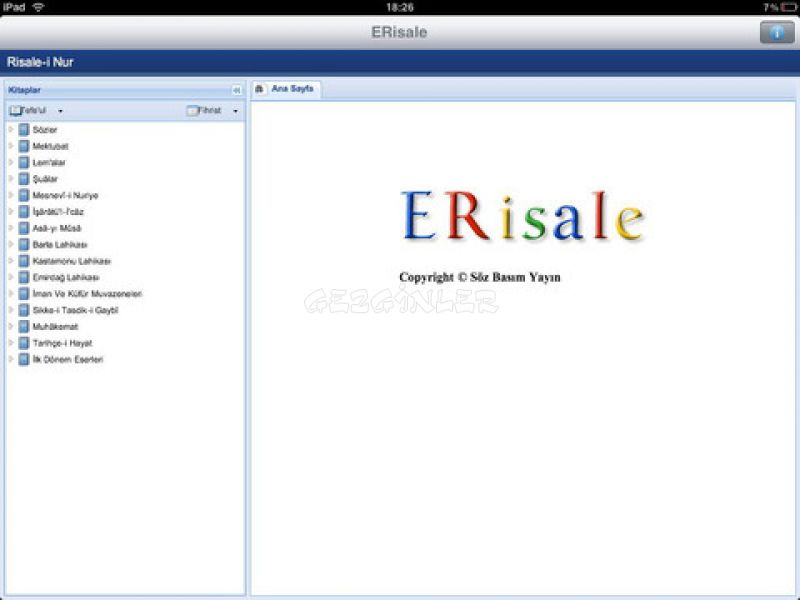Expand the Tarihçe-i Hayat tree node arrow
This screenshot has width=800, height=600.
(11, 343)
